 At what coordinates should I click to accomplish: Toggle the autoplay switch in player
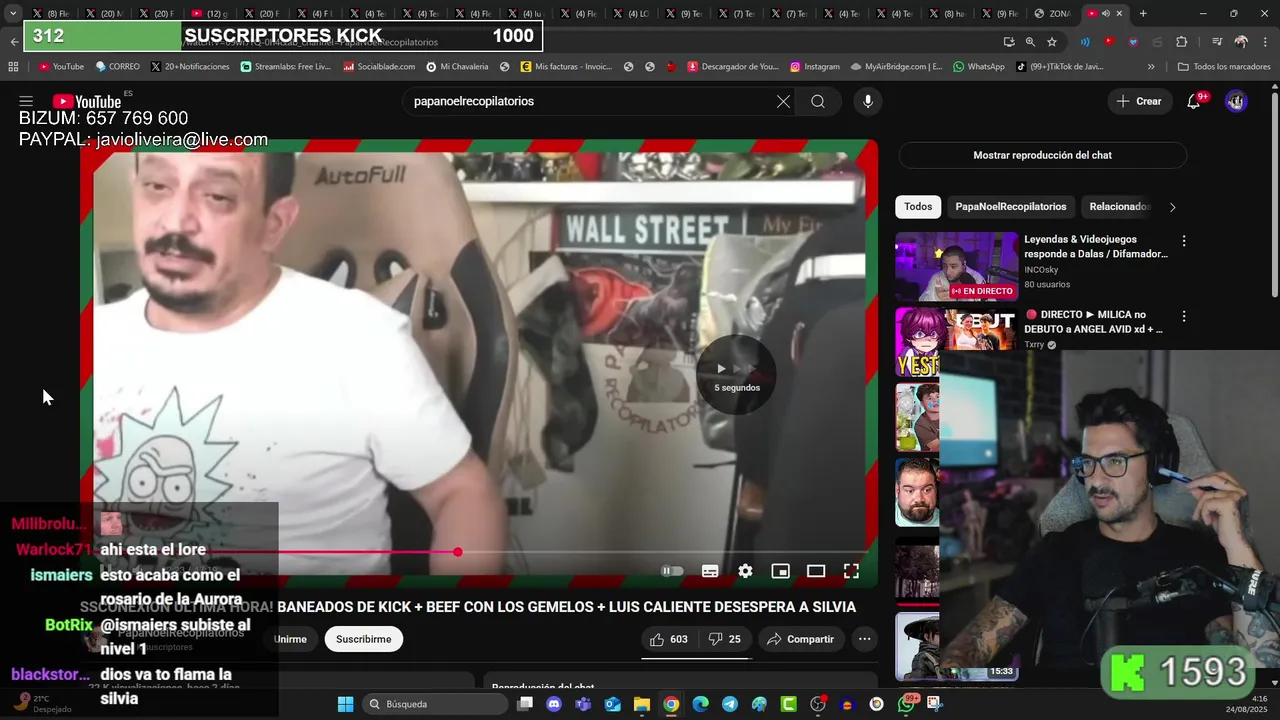point(672,571)
